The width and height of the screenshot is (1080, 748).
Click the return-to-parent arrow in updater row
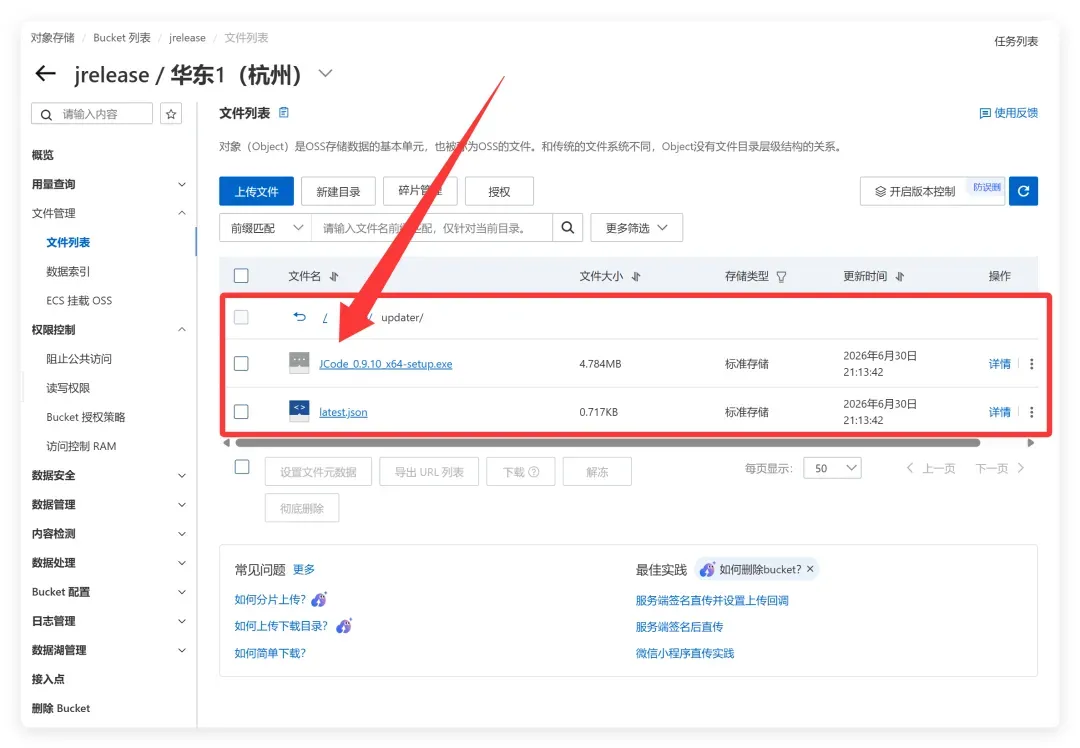pyautogui.click(x=299, y=317)
